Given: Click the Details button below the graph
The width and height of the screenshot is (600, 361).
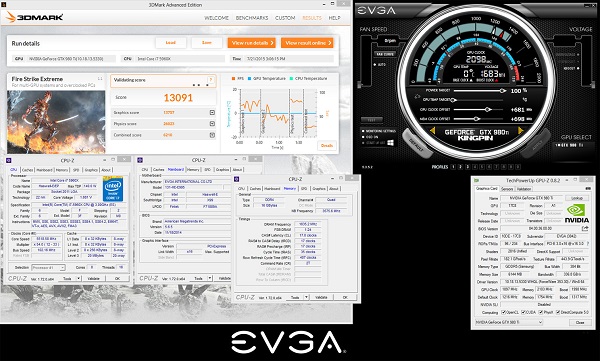Looking at the screenshot, I should 327,145.
